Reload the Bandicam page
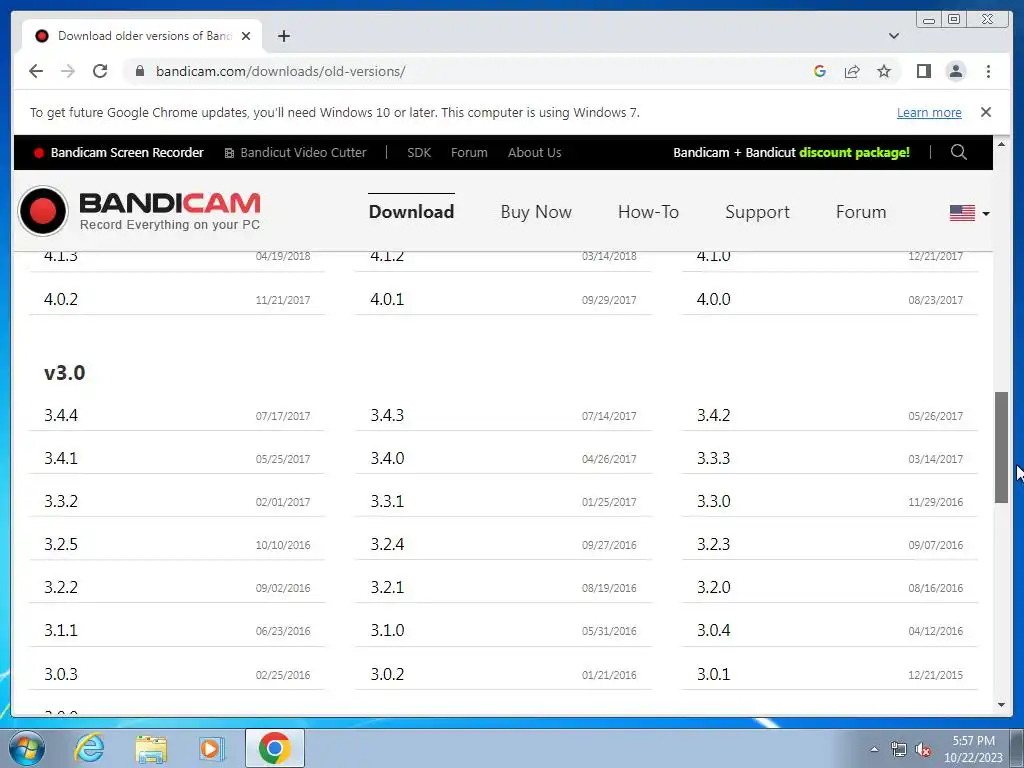Viewport: 1024px width, 768px height. 100,71
